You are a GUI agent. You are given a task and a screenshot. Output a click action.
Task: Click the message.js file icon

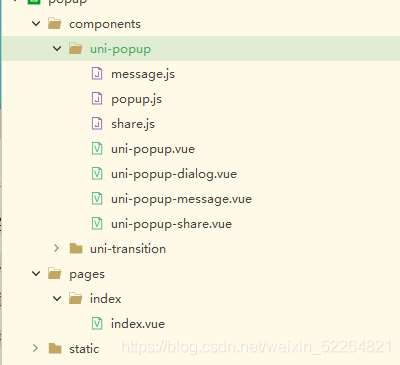pos(97,74)
